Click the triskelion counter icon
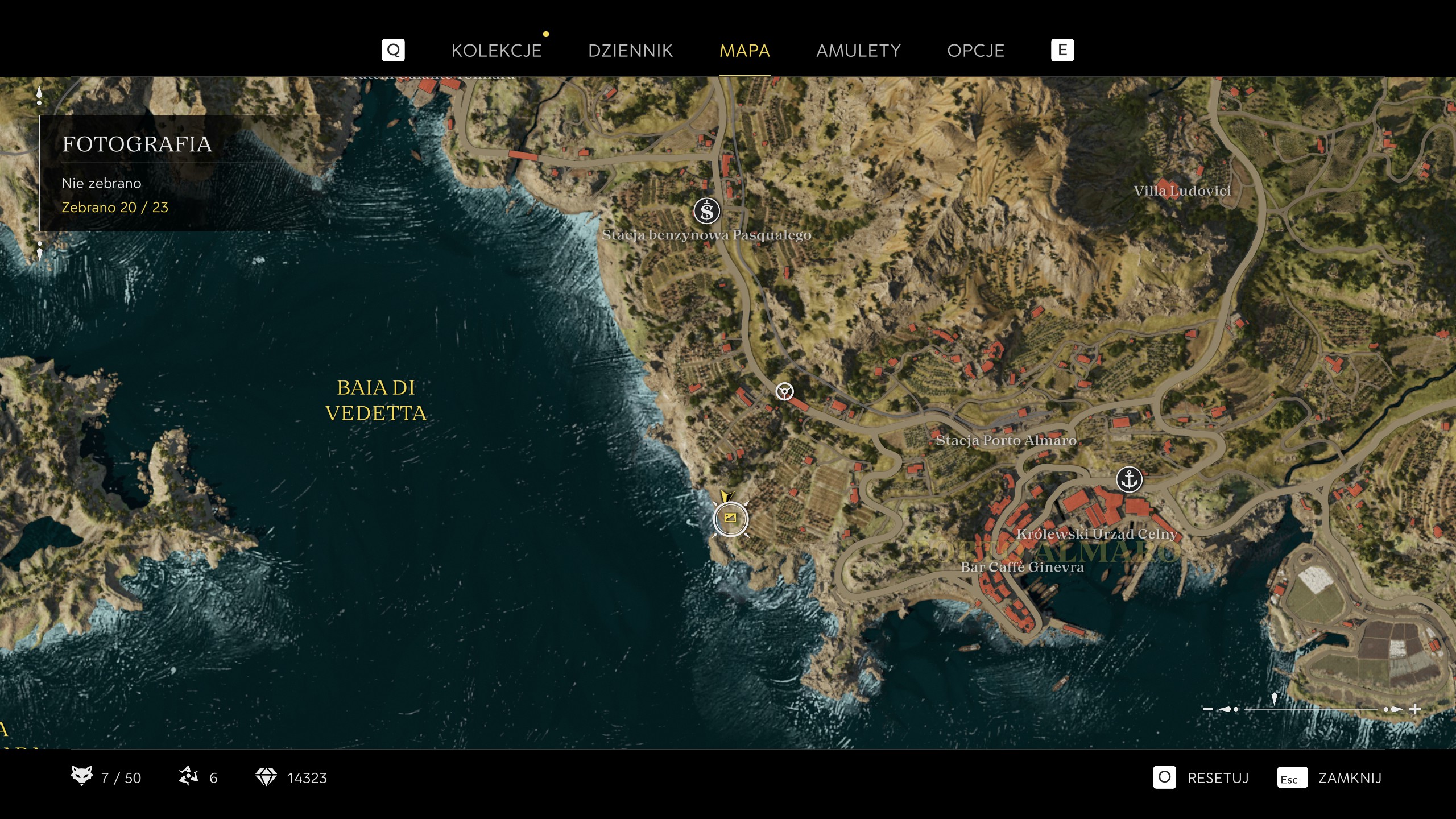The width and height of the screenshot is (1456, 819). (x=189, y=777)
